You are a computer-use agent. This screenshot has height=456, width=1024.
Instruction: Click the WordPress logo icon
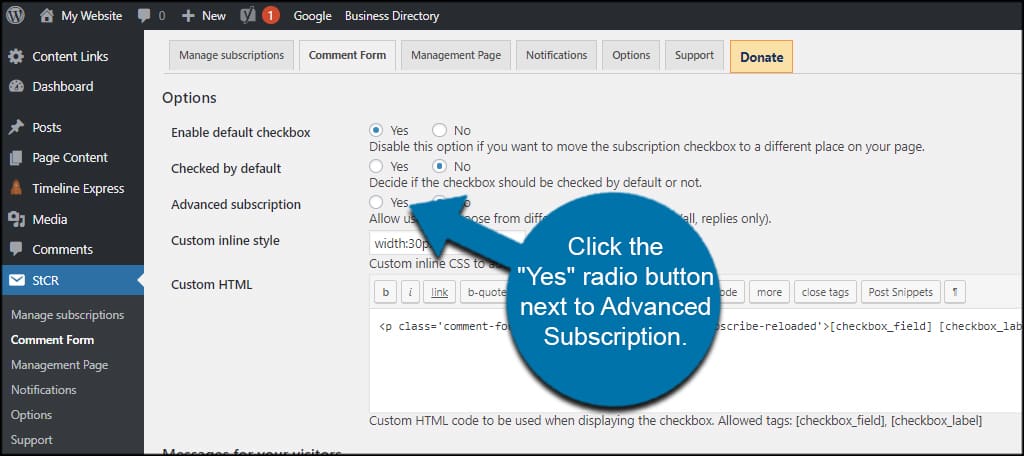pyautogui.click(x=16, y=16)
